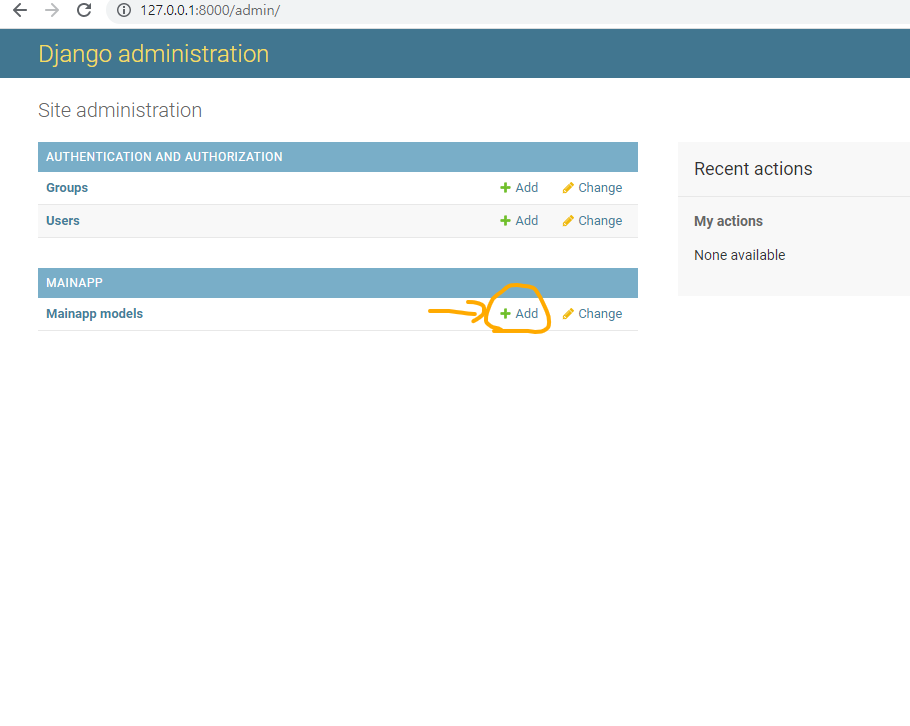Open the Mainapp models list
Screen dimensions: 910x726
(95, 313)
